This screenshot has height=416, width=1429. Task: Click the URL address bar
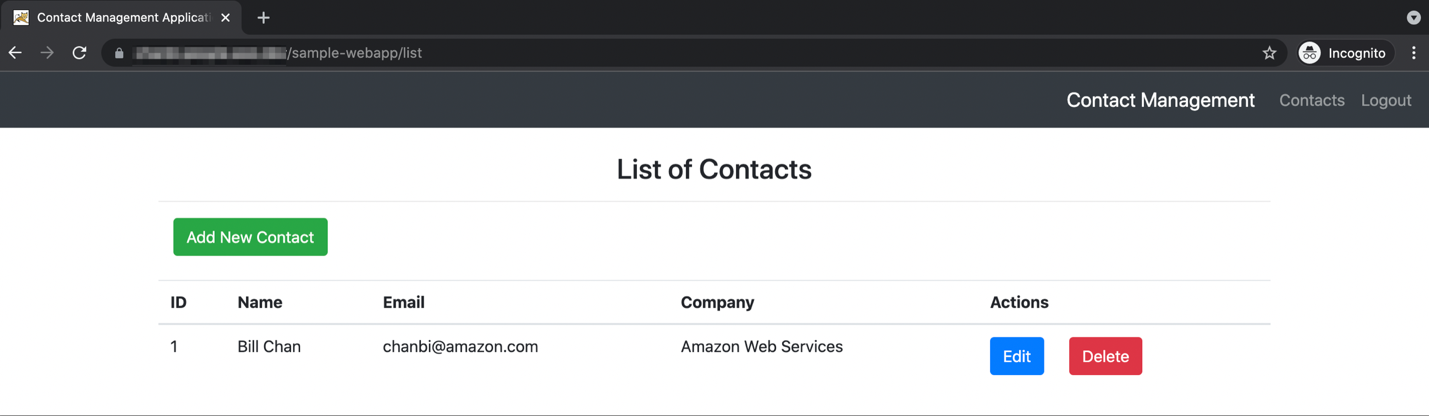(x=690, y=53)
